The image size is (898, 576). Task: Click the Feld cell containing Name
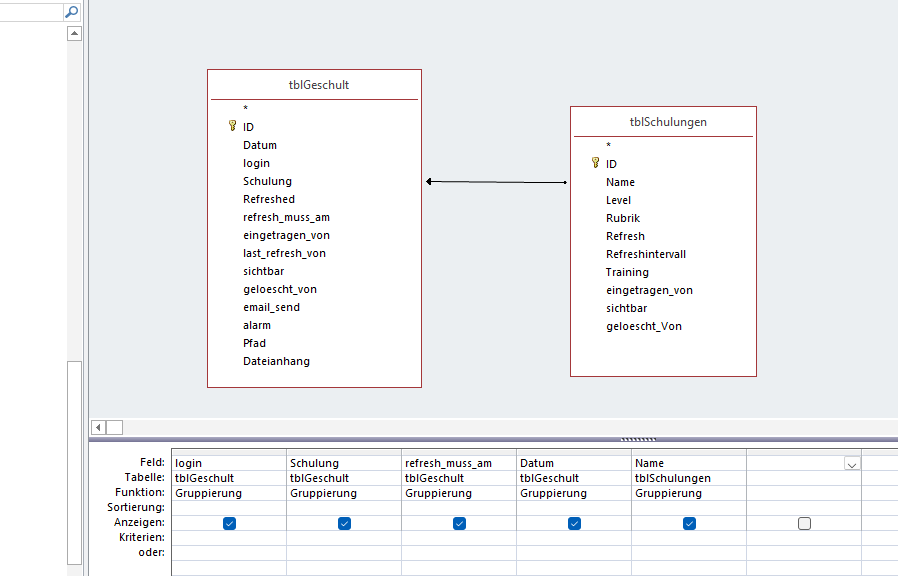point(690,463)
